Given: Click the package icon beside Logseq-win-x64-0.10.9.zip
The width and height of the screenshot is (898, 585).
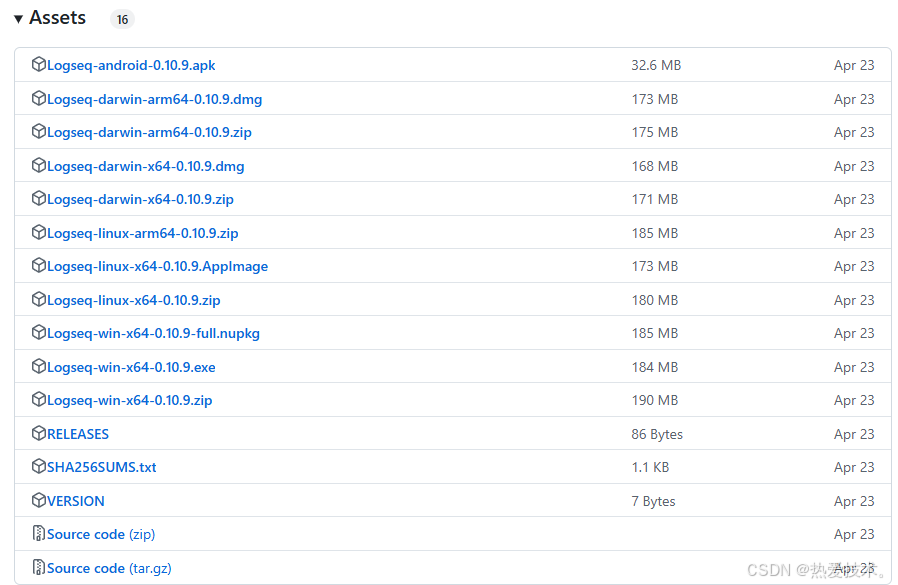Looking at the screenshot, I should click(38, 399).
